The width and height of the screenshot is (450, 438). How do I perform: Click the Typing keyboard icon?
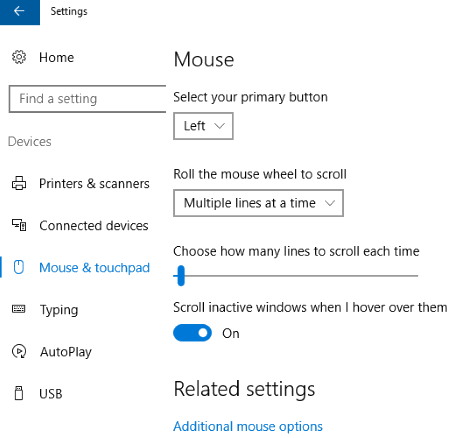pyautogui.click(x=19, y=309)
